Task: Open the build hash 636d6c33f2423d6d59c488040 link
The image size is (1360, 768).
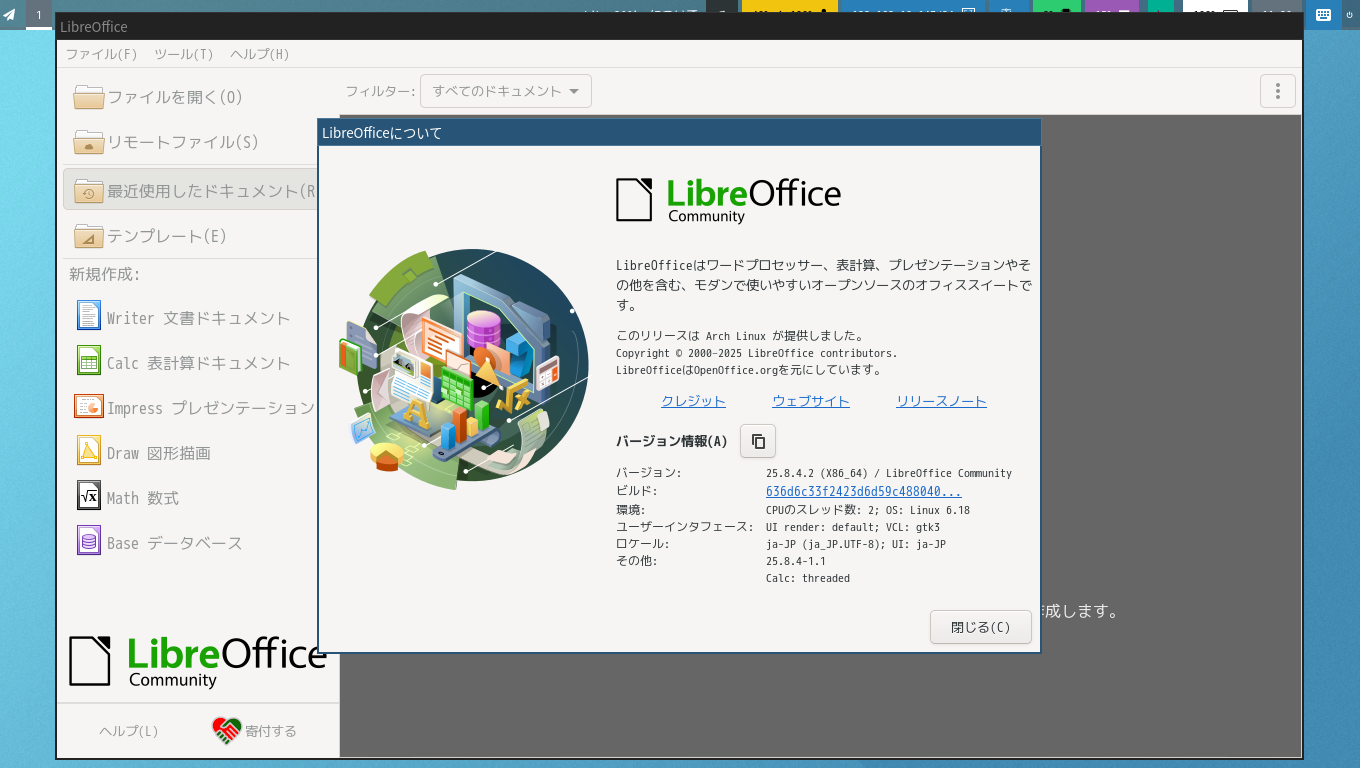Action: coord(864,491)
